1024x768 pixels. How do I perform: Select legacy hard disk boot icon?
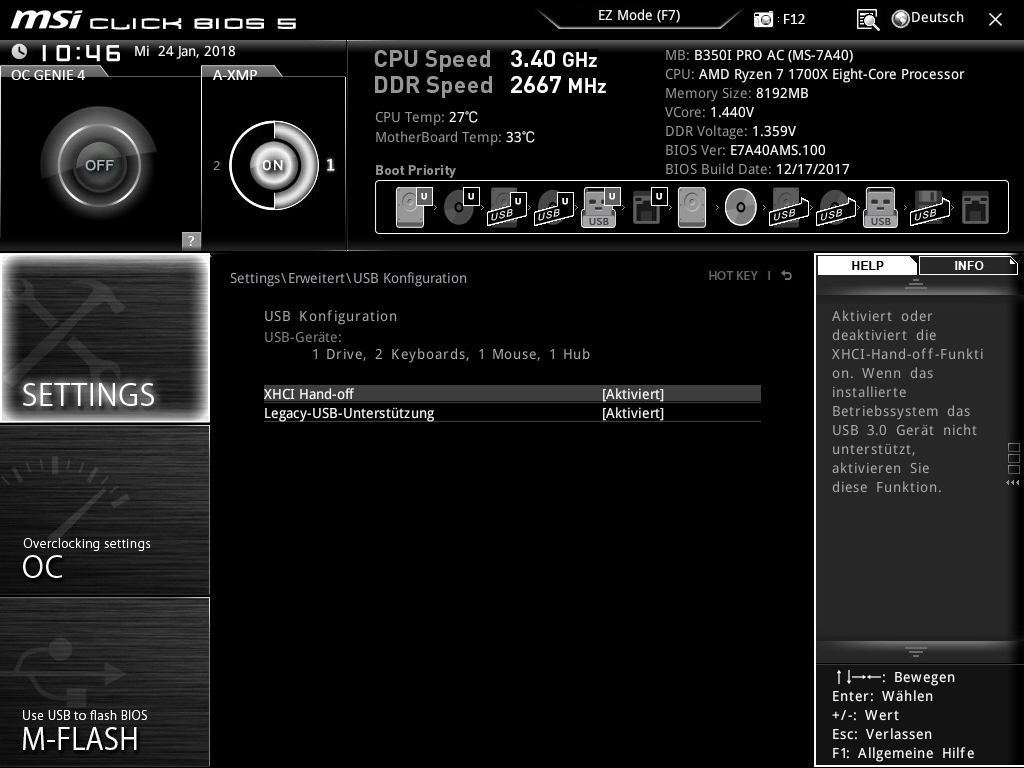[692, 207]
